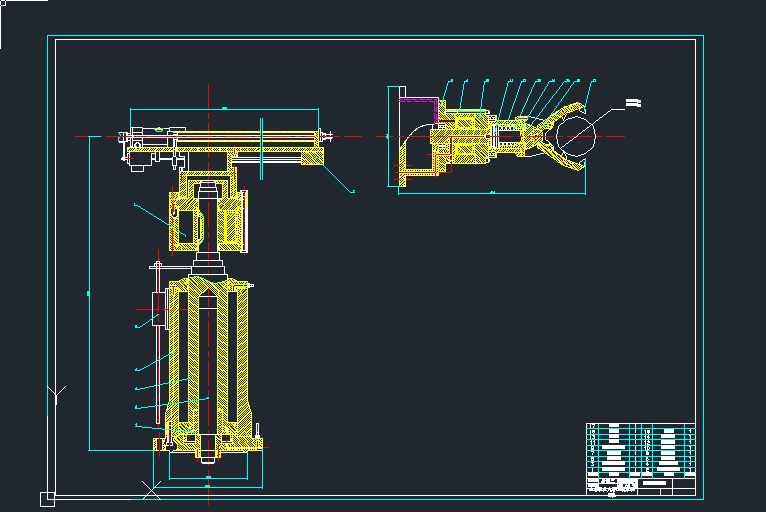Select the white leader label right of gripper

632,101
